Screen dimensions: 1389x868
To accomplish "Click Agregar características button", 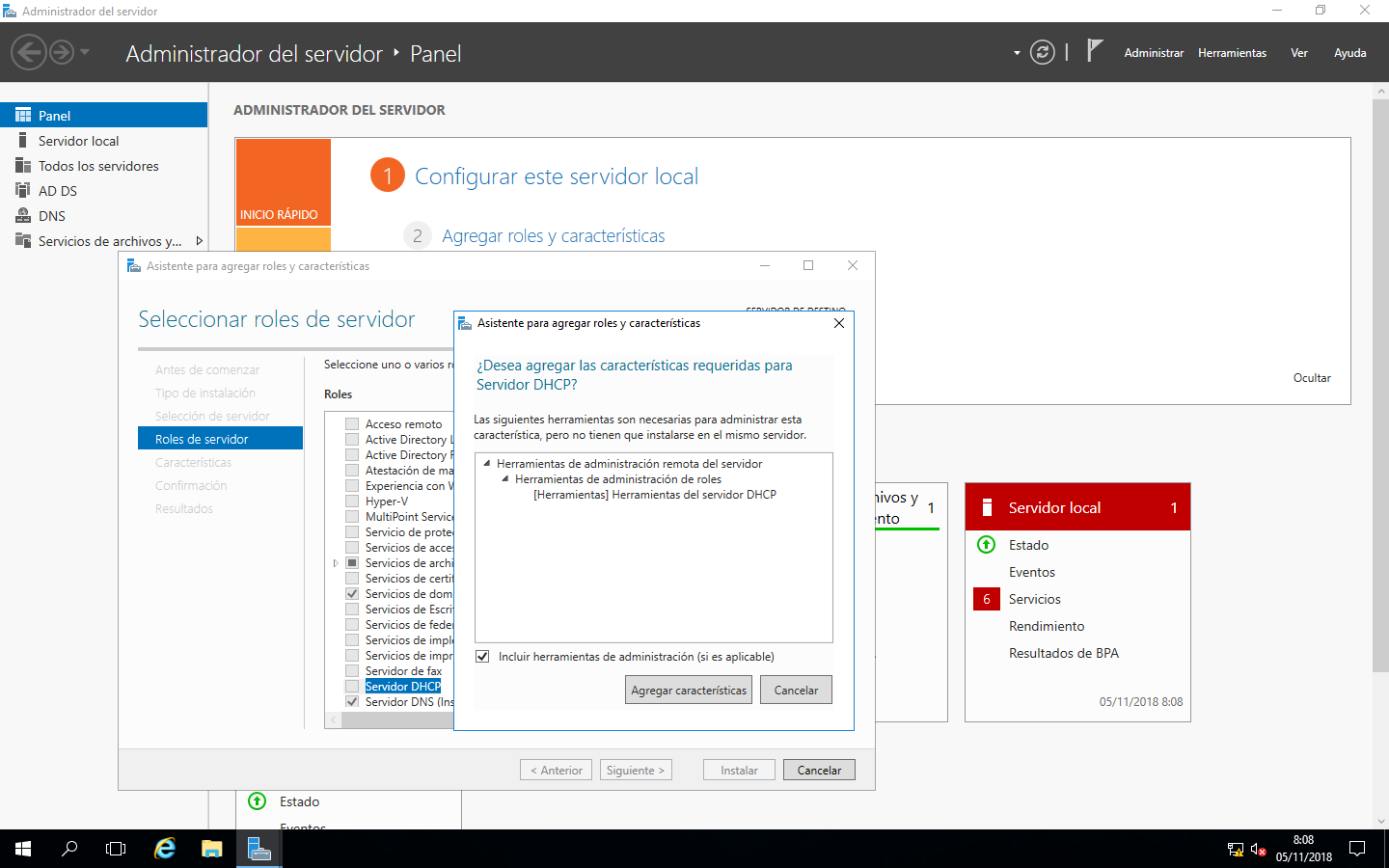I will click(689, 690).
